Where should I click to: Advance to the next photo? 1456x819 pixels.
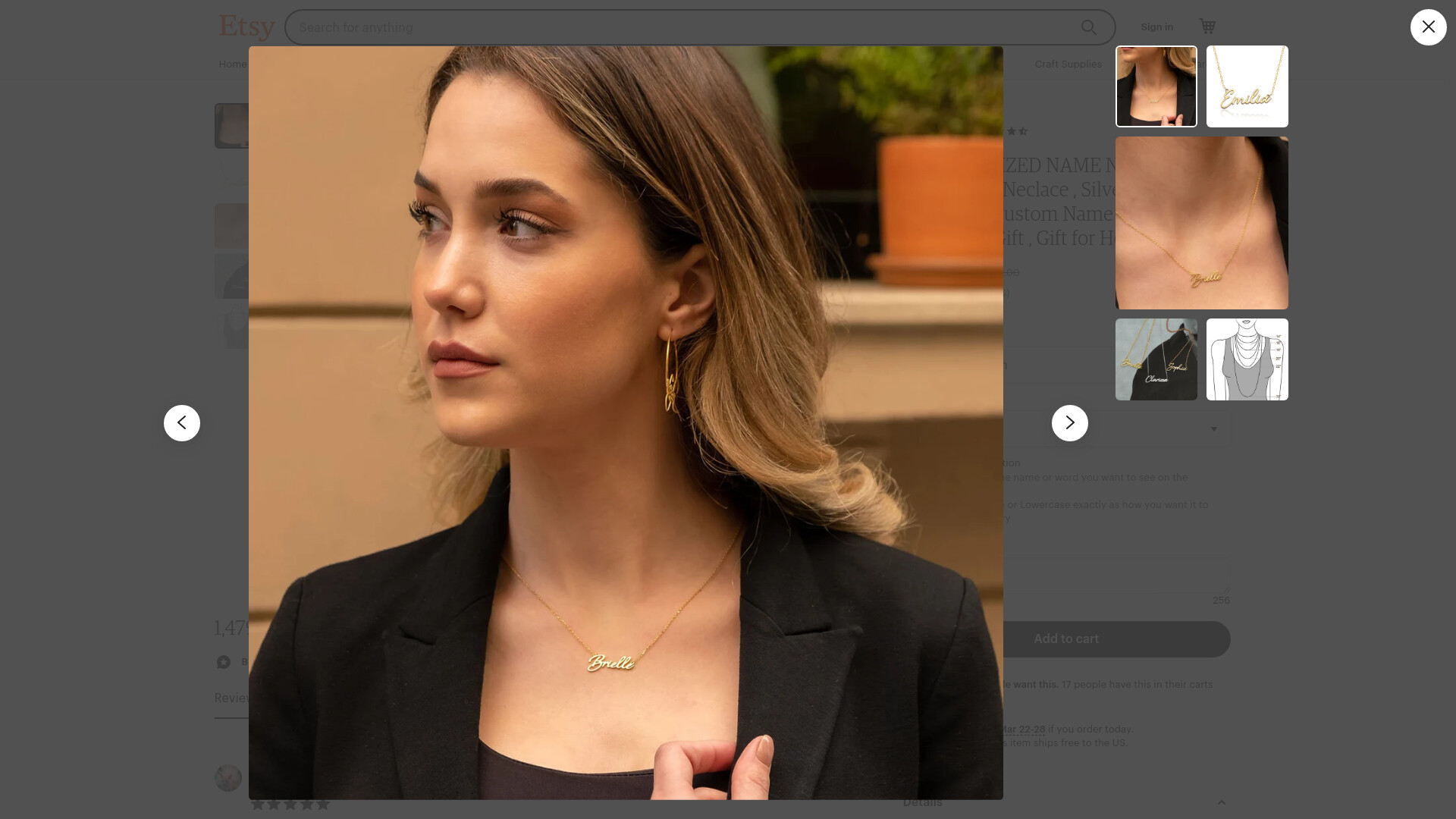(x=1069, y=423)
